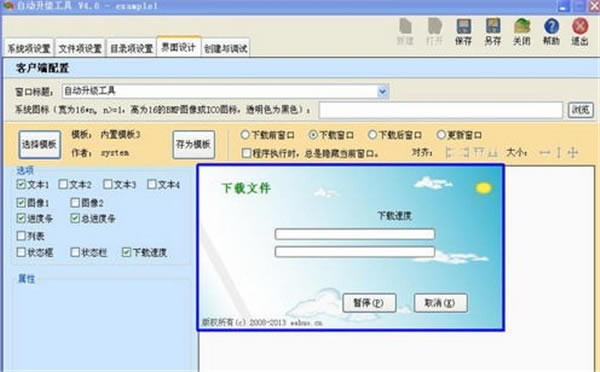Image resolution: width=600 pixels, height=372 pixels.
Task: Click the 取消(X) button in the preview
Action: 440,303
